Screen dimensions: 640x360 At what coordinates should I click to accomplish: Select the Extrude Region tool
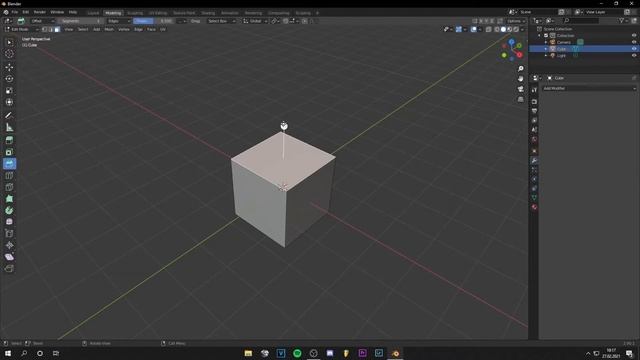9,140
